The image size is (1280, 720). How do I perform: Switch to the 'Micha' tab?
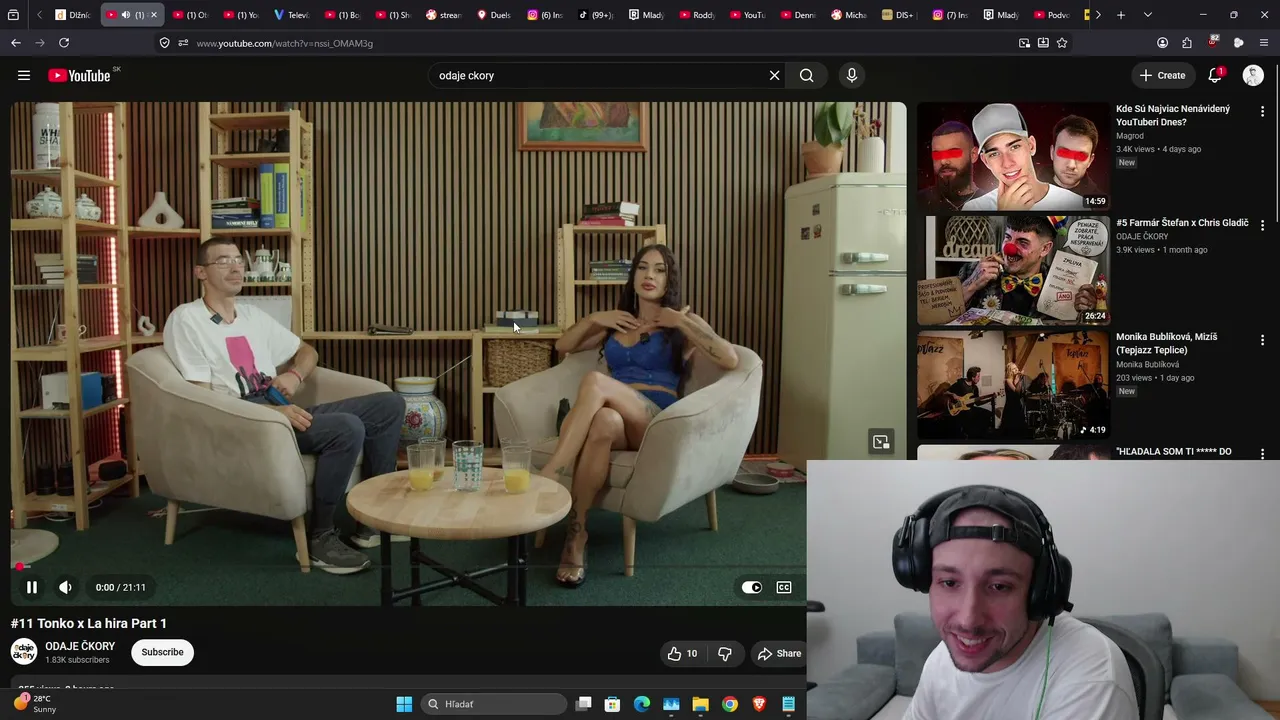[850, 15]
